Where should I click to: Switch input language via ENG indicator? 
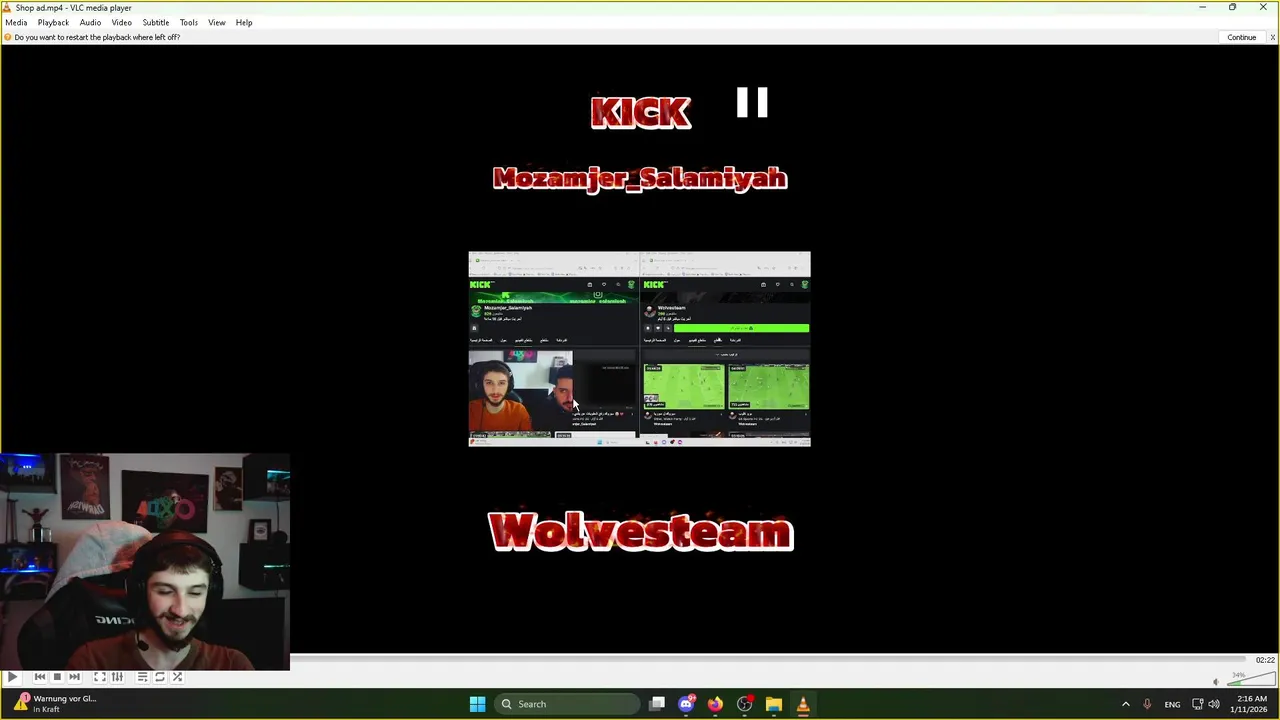tap(1172, 704)
